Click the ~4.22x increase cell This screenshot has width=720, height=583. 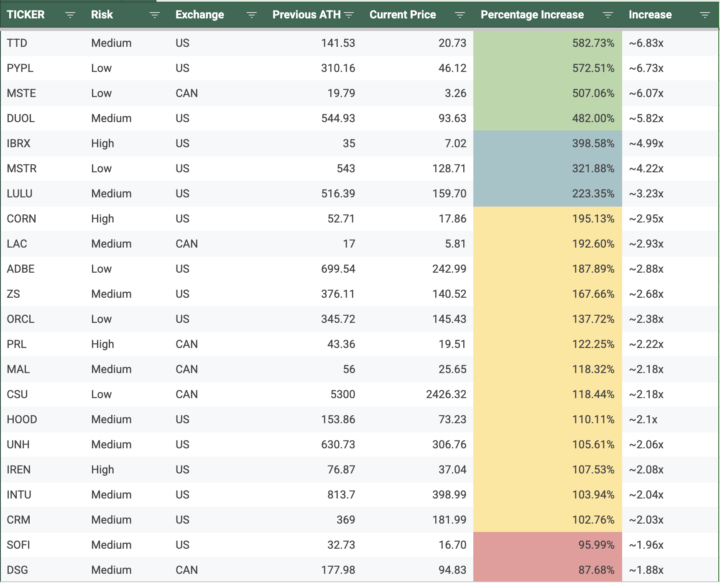671,168
